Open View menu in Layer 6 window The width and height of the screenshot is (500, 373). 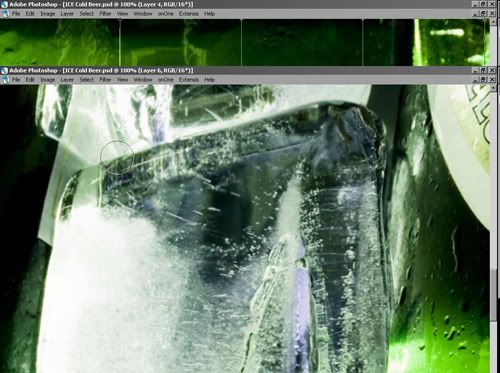[x=122, y=80]
